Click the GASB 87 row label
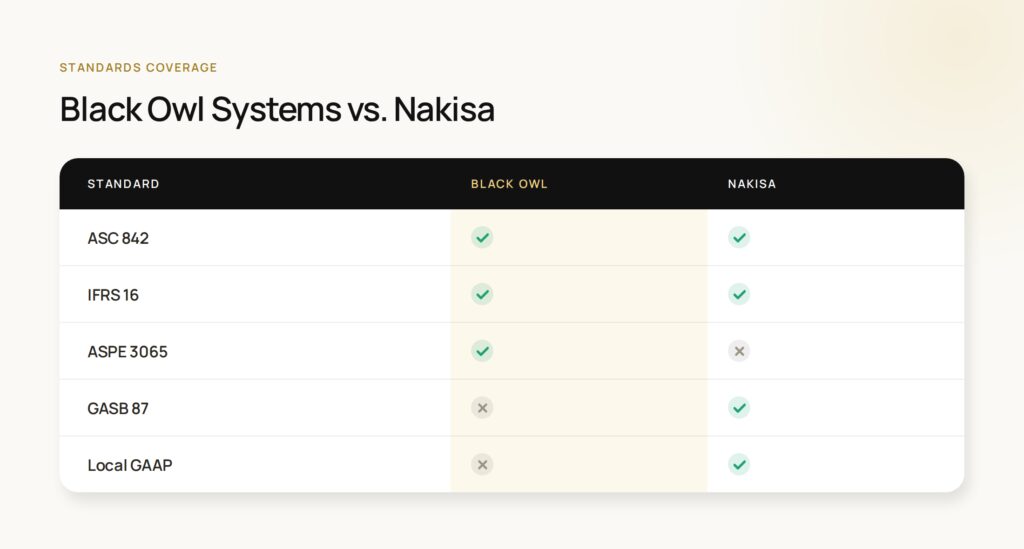Viewport: 1024px width, 549px height. (118, 409)
